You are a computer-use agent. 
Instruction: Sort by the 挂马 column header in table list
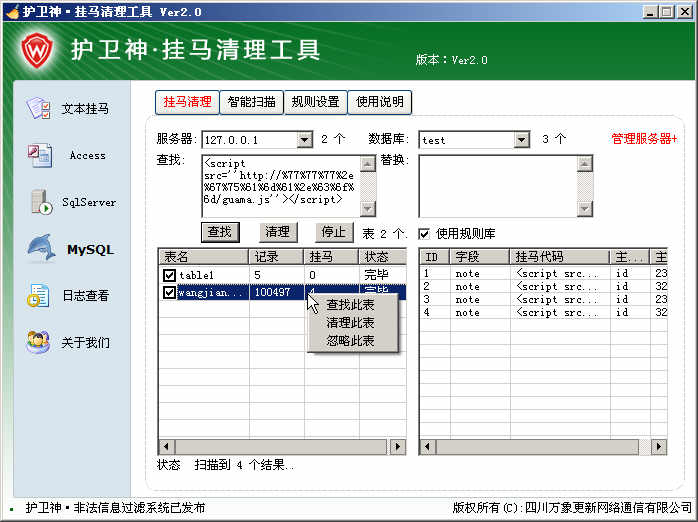(x=331, y=257)
